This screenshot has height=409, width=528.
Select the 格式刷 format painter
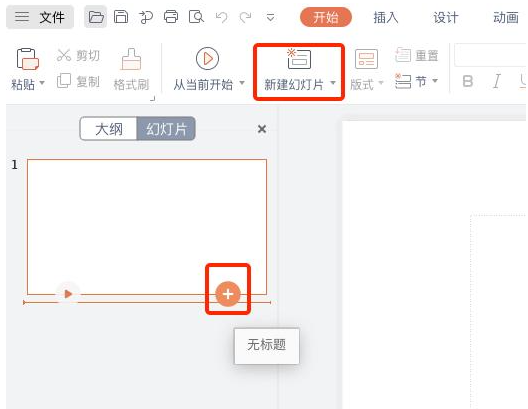pos(131,69)
